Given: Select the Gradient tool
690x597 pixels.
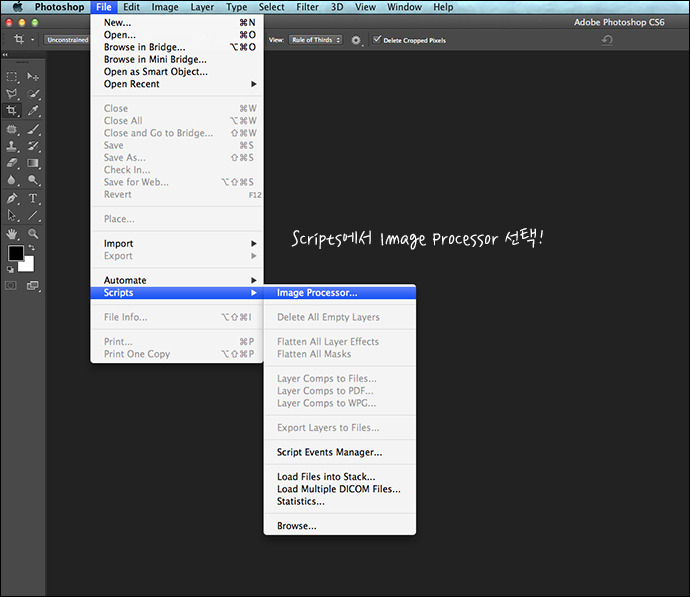Looking at the screenshot, I should point(33,163).
